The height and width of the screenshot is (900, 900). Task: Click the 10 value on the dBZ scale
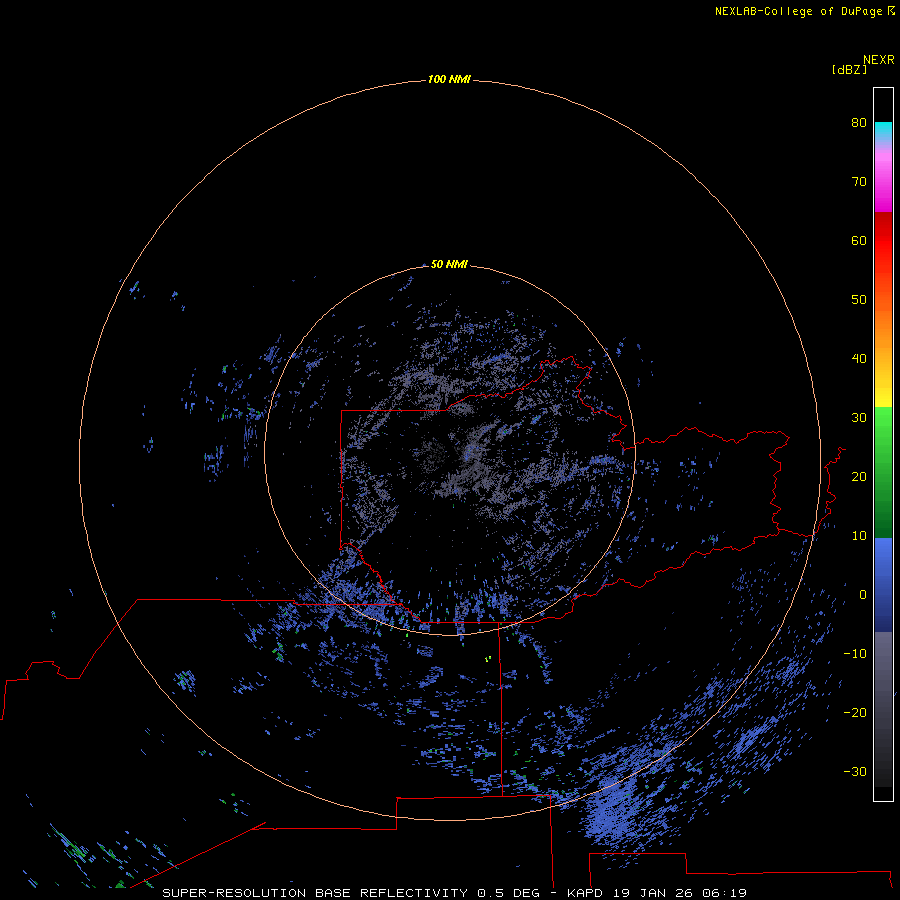[859, 536]
